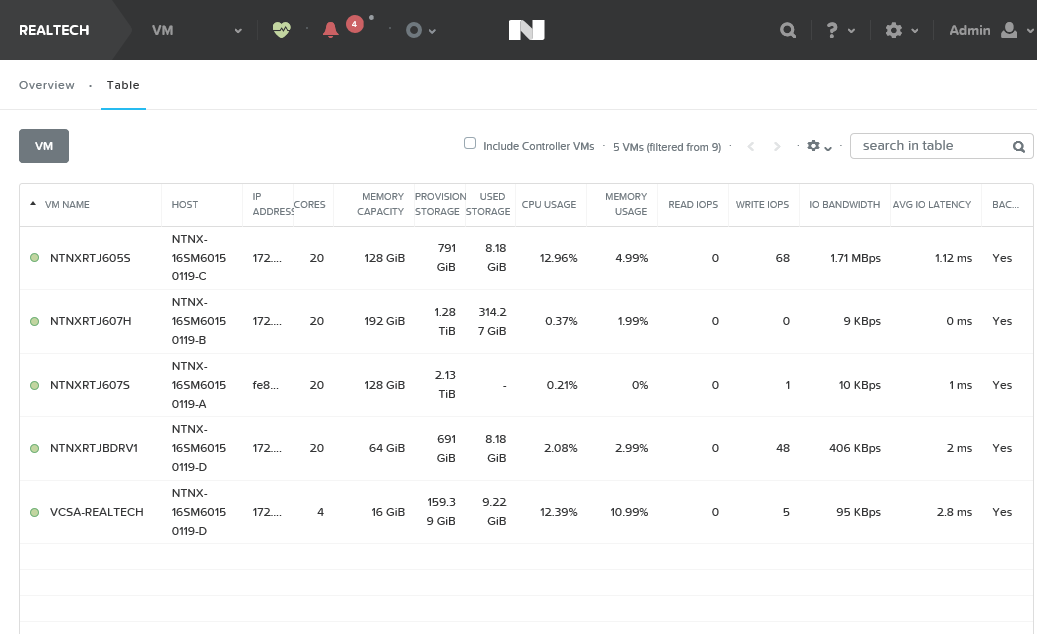The image size is (1037, 634).
Task: Open the global search magnifier in the header
Action: (x=788, y=30)
